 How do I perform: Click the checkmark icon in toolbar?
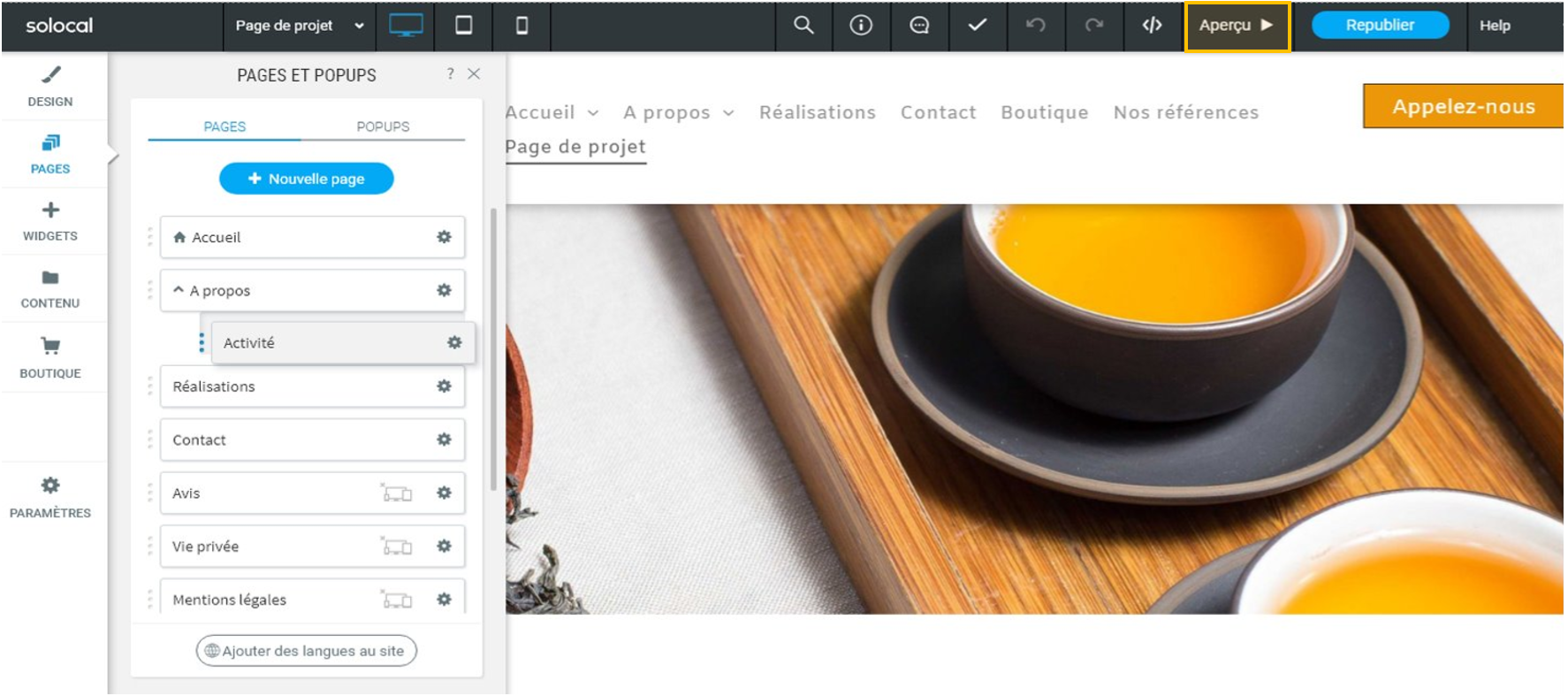click(x=977, y=26)
